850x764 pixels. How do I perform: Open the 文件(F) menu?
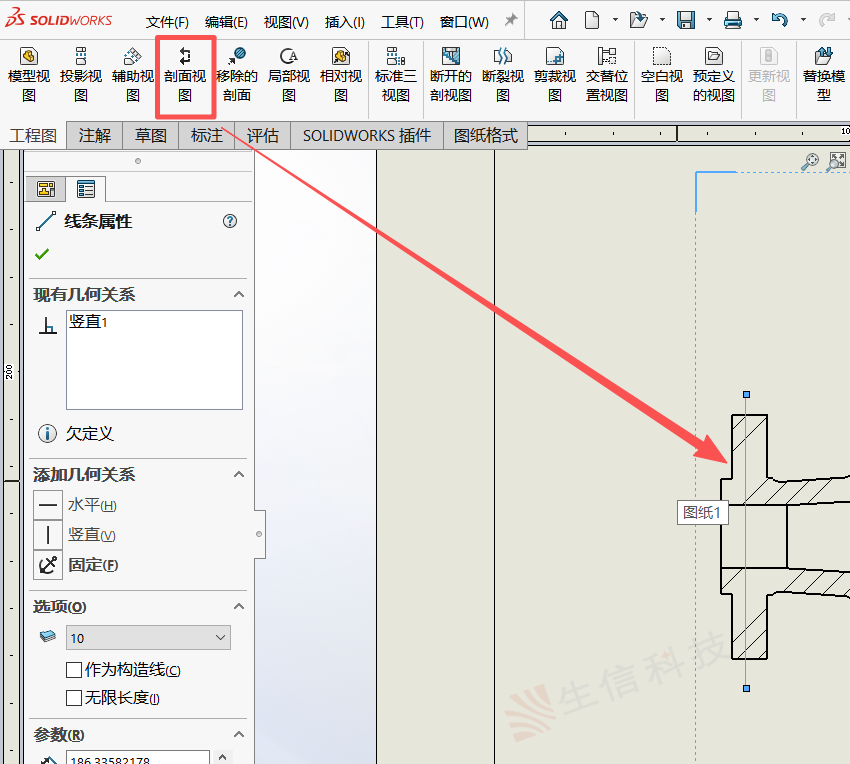pyautogui.click(x=167, y=22)
